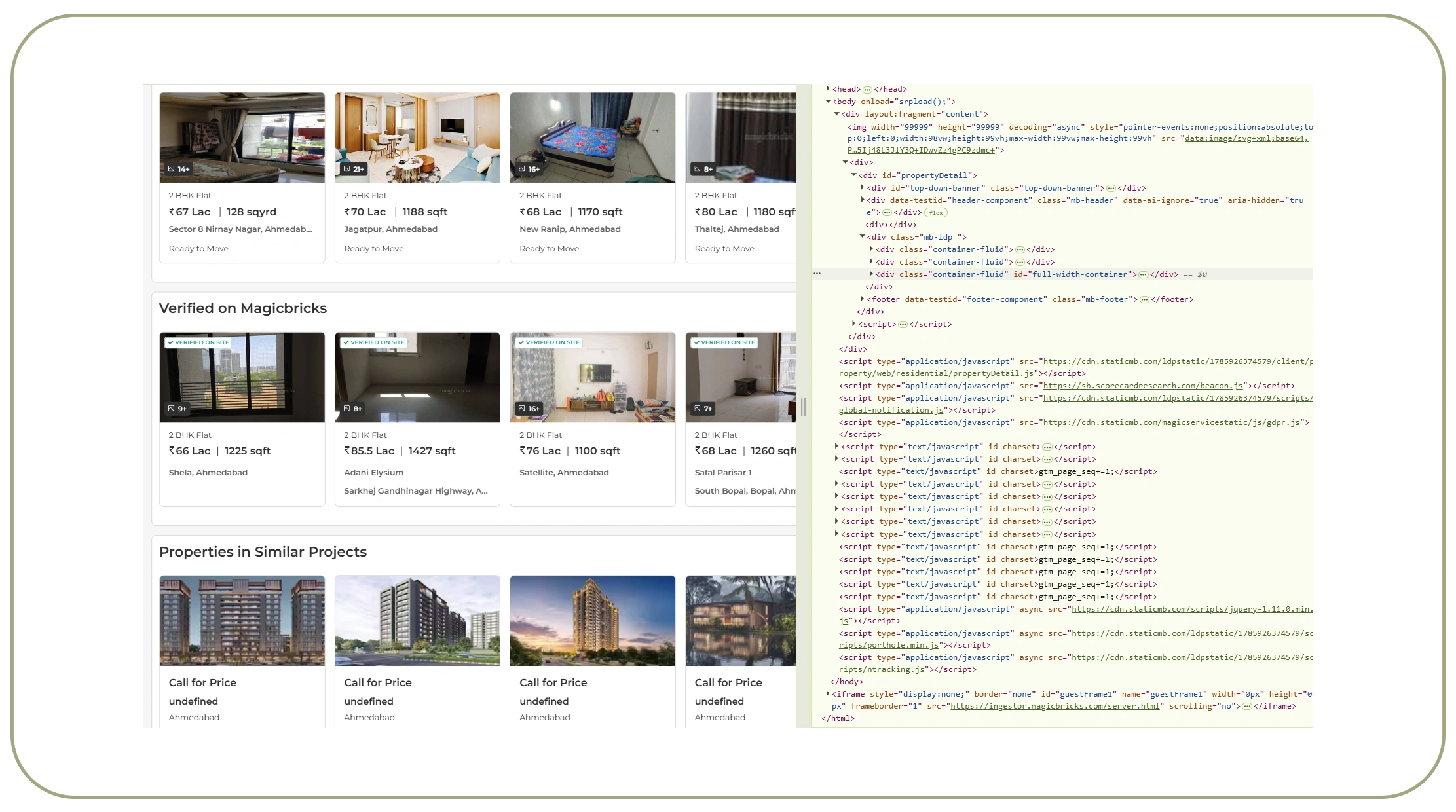Select the closing </body> tag line

click(x=846, y=682)
